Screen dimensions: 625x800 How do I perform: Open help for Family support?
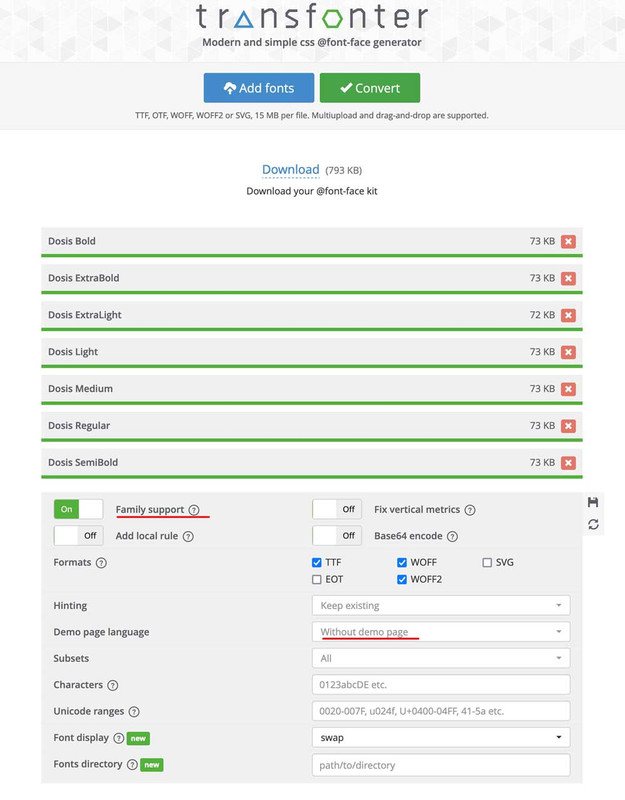[x=194, y=510]
